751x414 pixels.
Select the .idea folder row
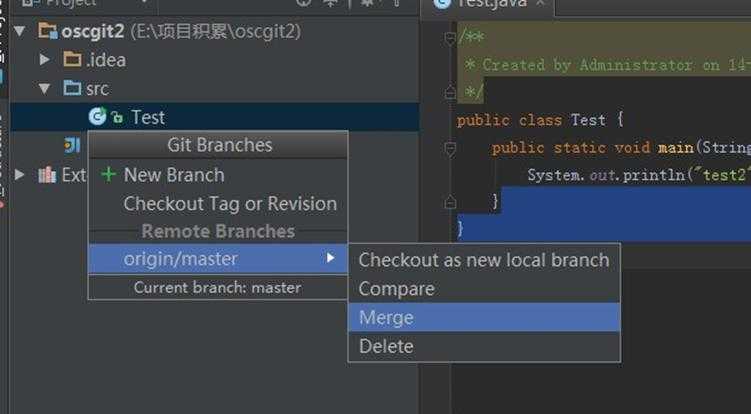(215, 60)
